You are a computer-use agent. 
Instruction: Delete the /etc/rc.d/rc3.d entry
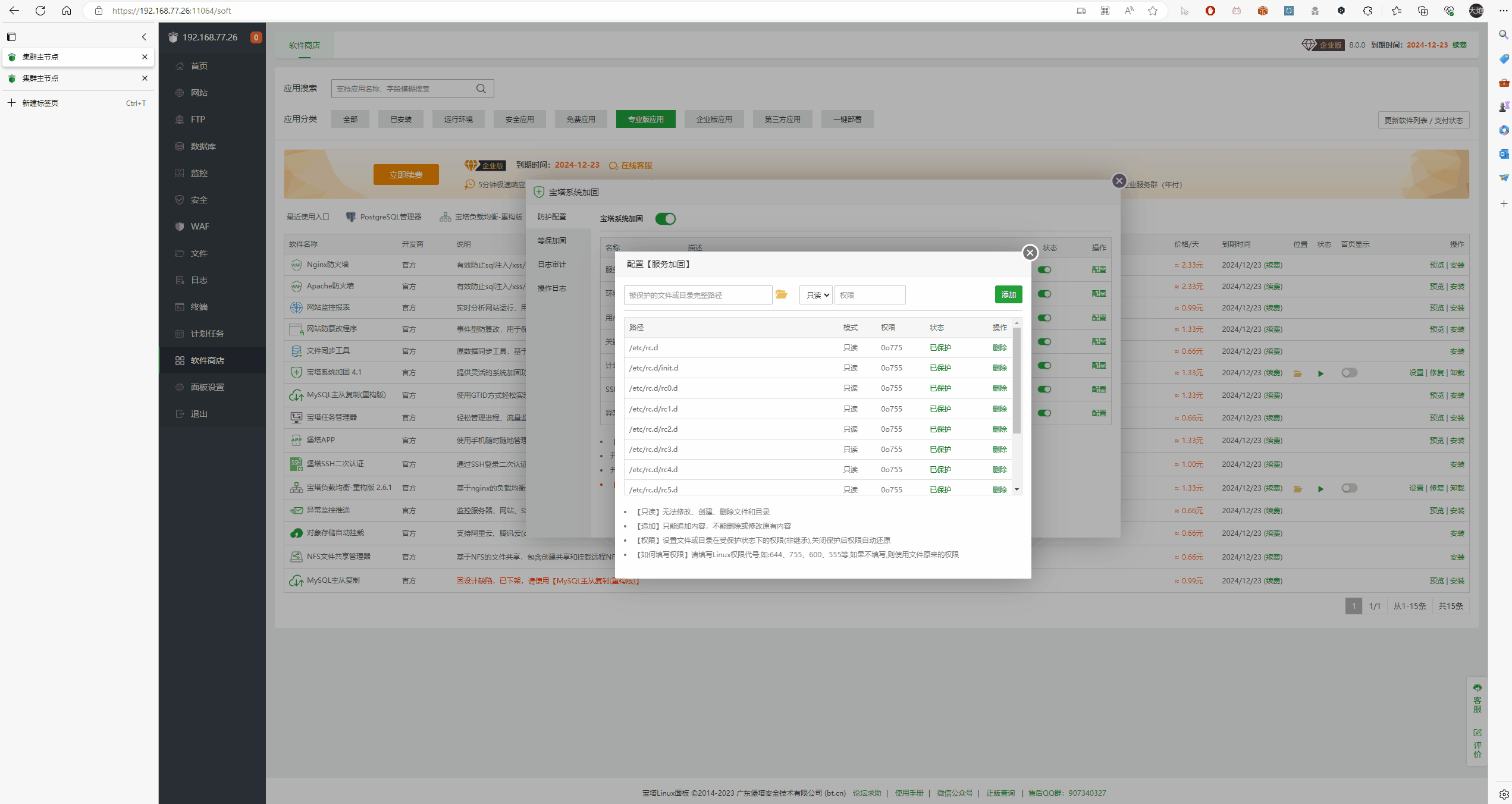coord(999,450)
